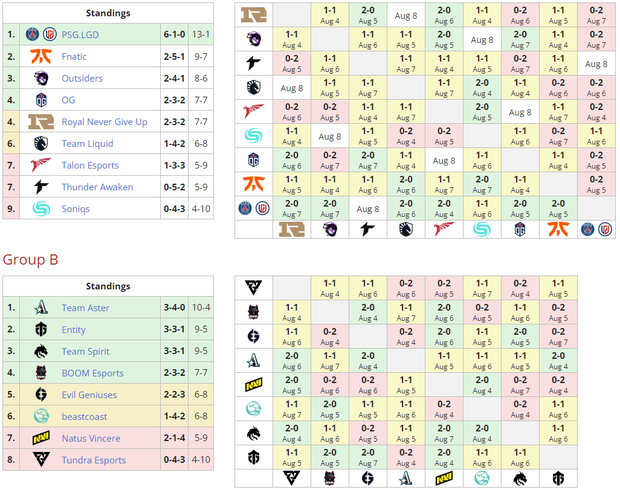The image size is (620, 490).
Task: Click Talon logo in Group A crosstable bottom row
Action: [x=444, y=229]
